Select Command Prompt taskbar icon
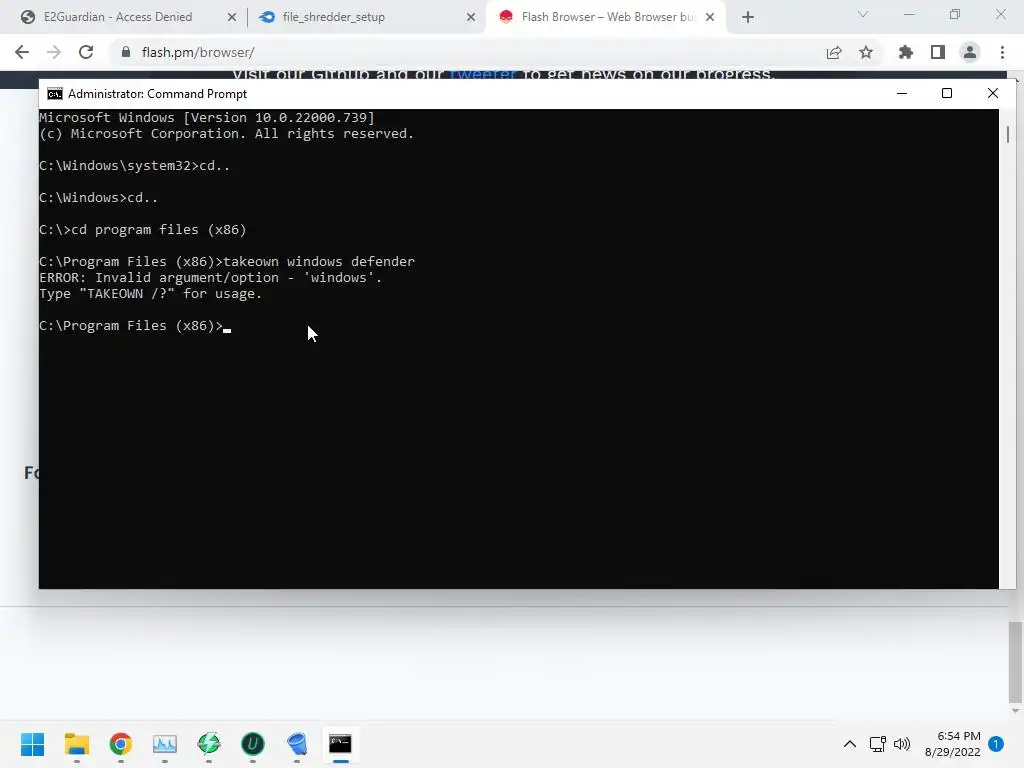The width and height of the screenshot is (1024, 768). (x=340, y=744)
